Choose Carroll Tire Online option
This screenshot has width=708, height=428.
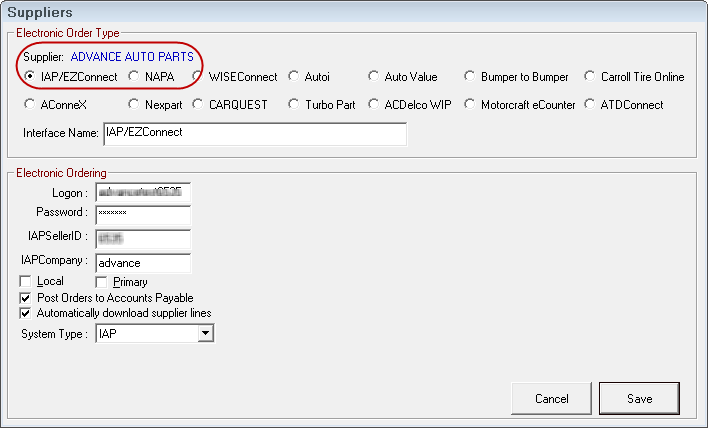click(591, 77)
